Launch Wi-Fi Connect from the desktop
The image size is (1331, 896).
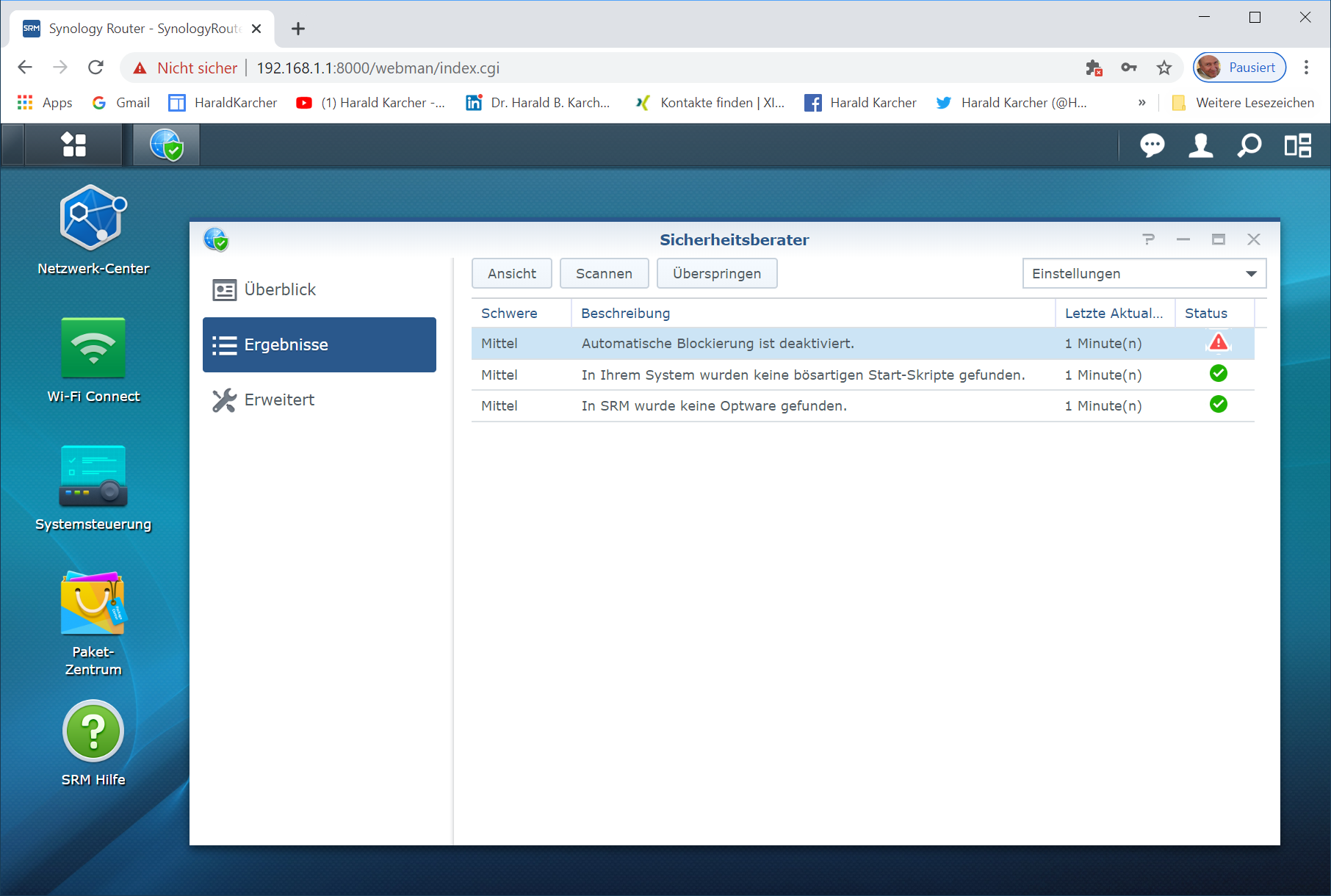point(93,348)
